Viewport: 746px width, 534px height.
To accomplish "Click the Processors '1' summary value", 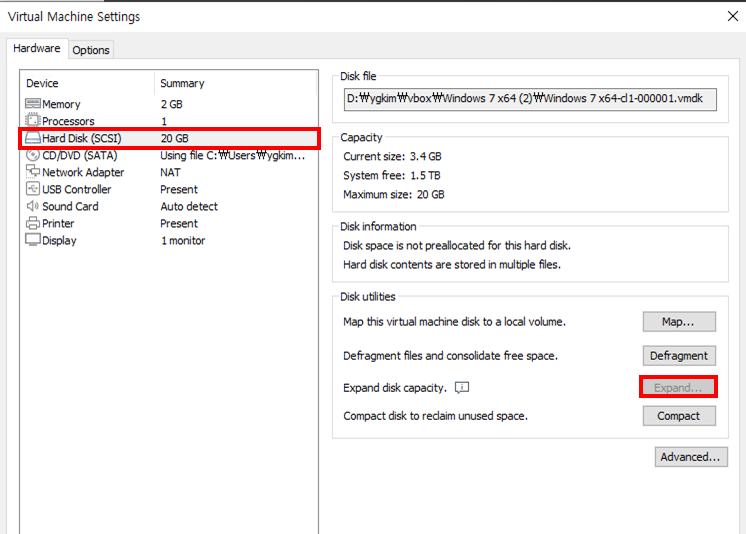I will click(x=164, y=121).
